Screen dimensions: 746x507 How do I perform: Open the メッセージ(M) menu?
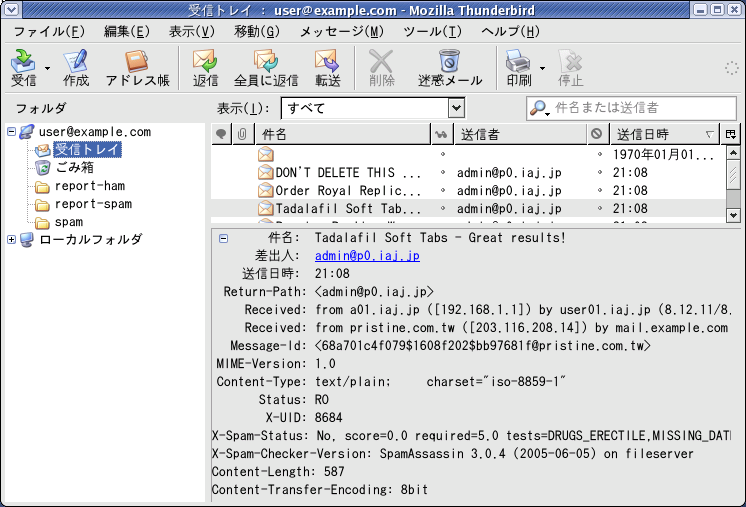click(x=342, y=31)
